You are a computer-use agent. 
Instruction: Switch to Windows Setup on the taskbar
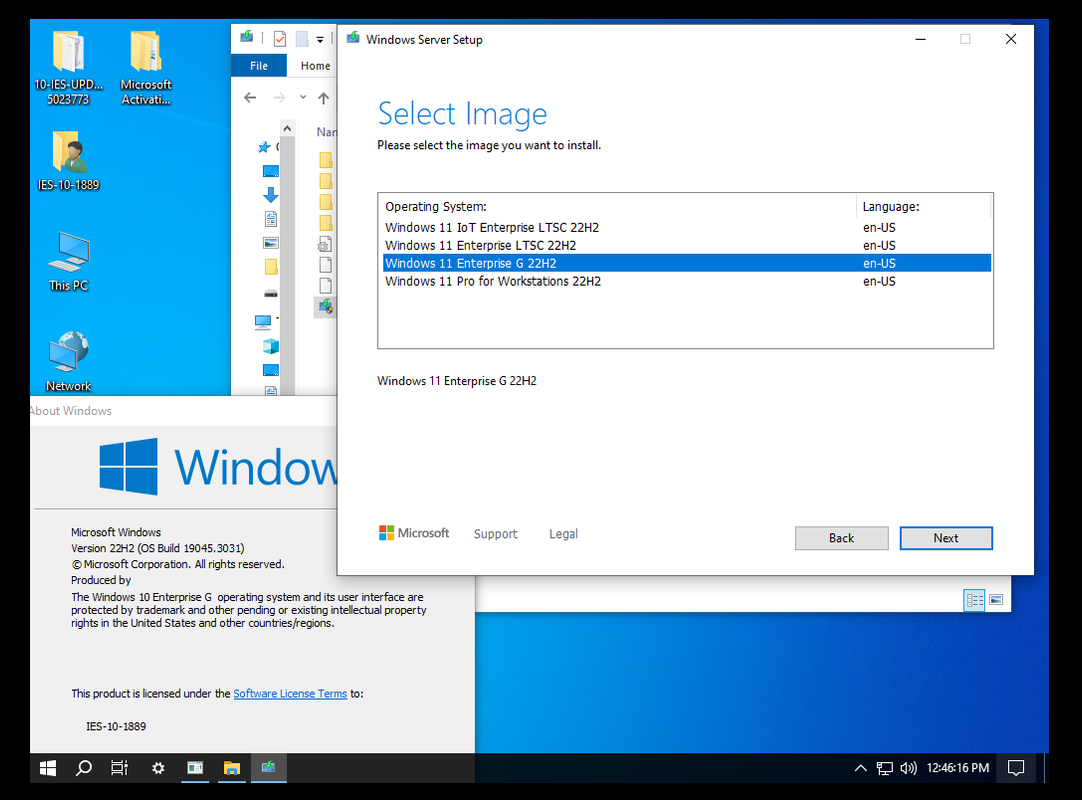[268, 768]
